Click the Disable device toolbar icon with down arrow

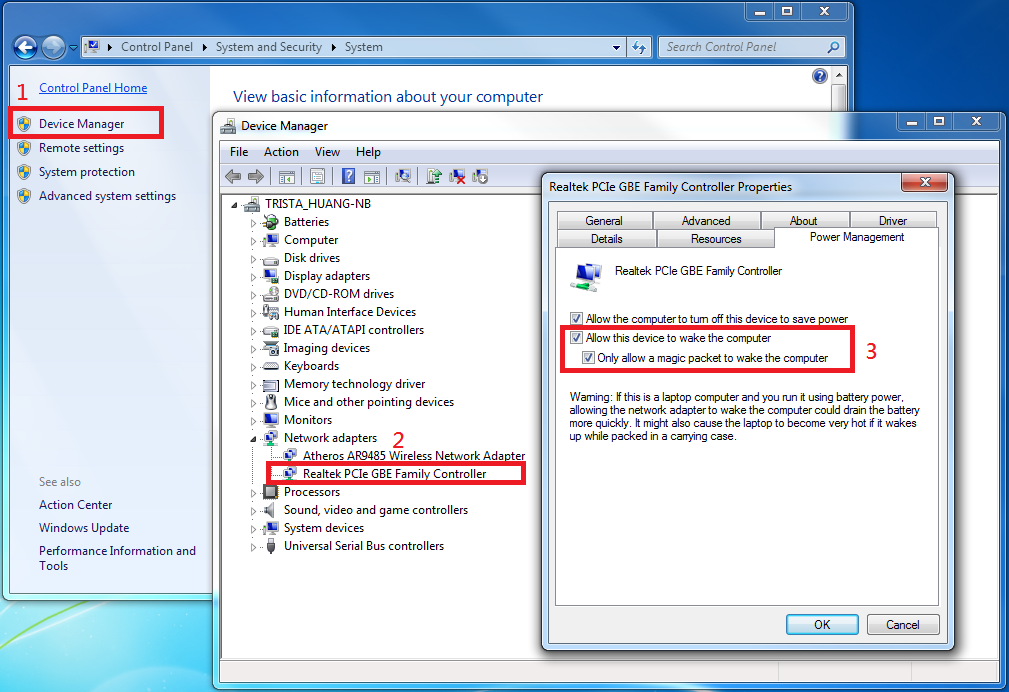coord(480,176)
